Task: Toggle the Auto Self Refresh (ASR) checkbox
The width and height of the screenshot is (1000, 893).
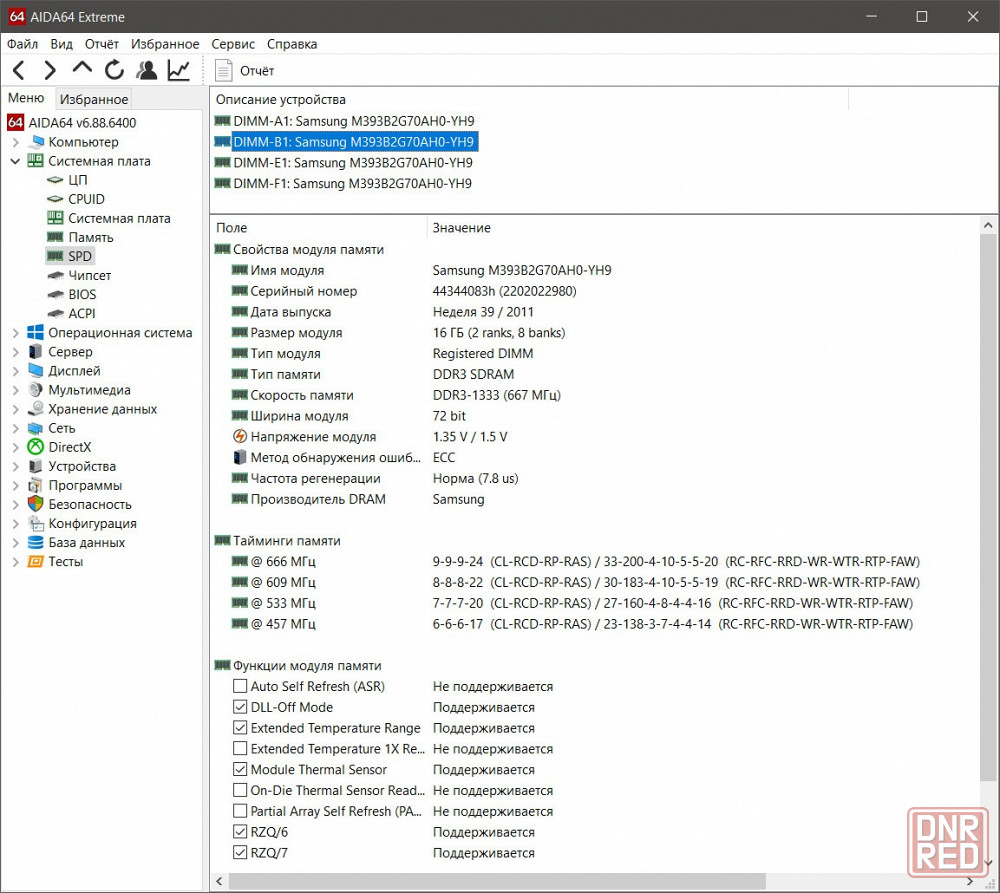Action: (x=240, y=686)
